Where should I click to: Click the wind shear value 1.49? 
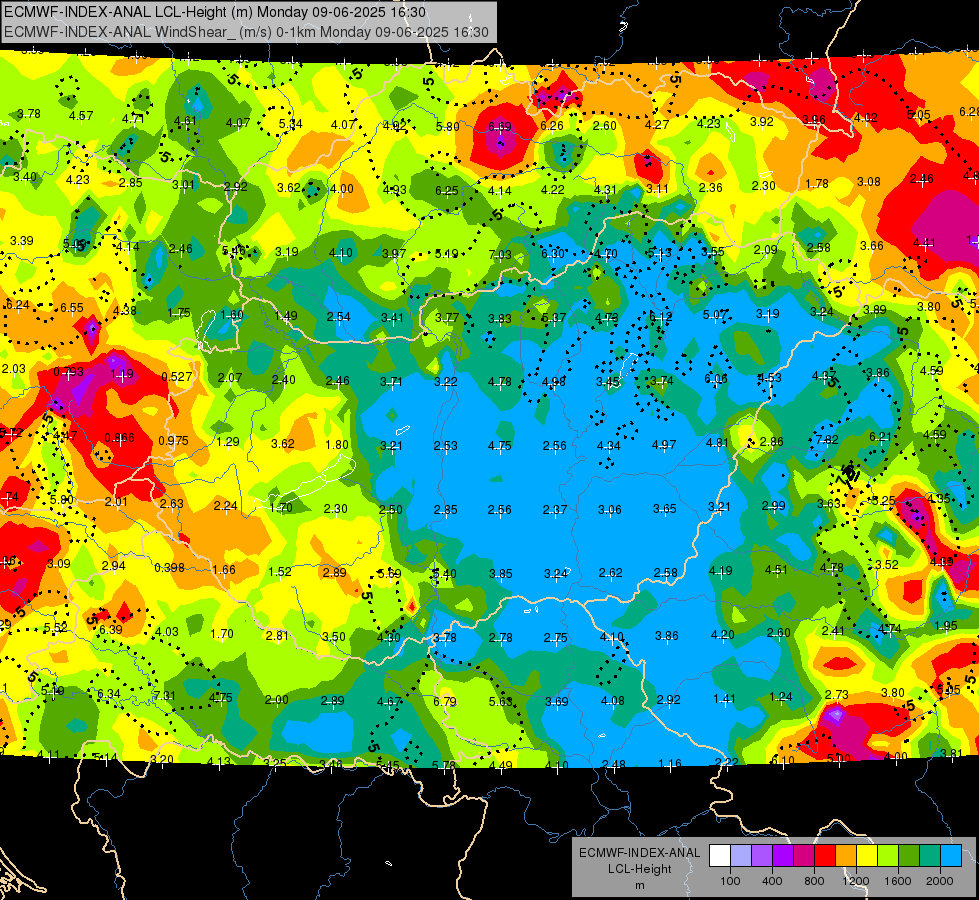[286, 315]
